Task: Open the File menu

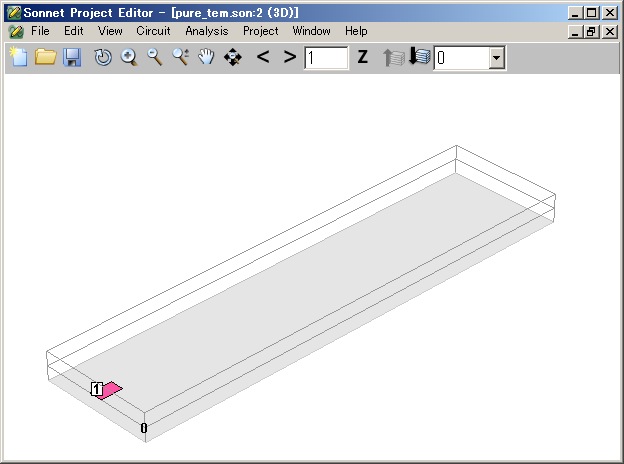Action: point(40,31)
